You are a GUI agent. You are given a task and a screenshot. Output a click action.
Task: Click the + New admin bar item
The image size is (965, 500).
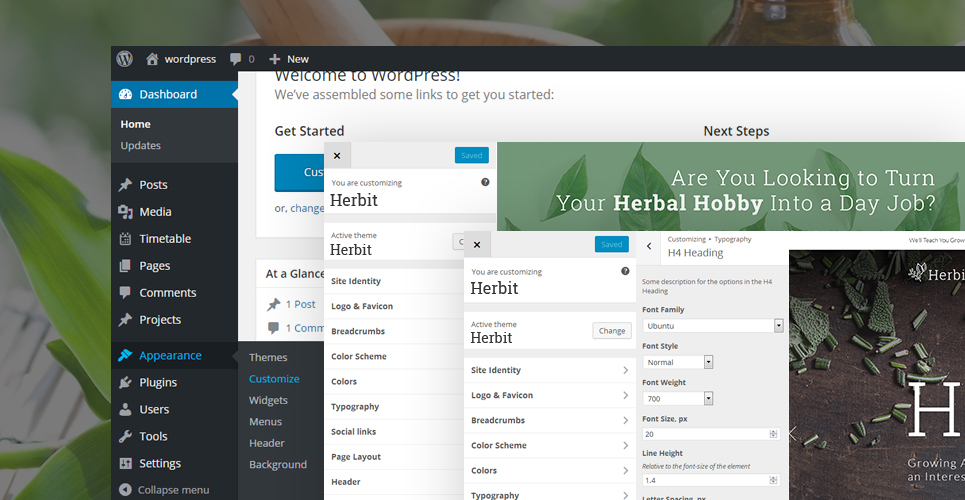[289, 59]
